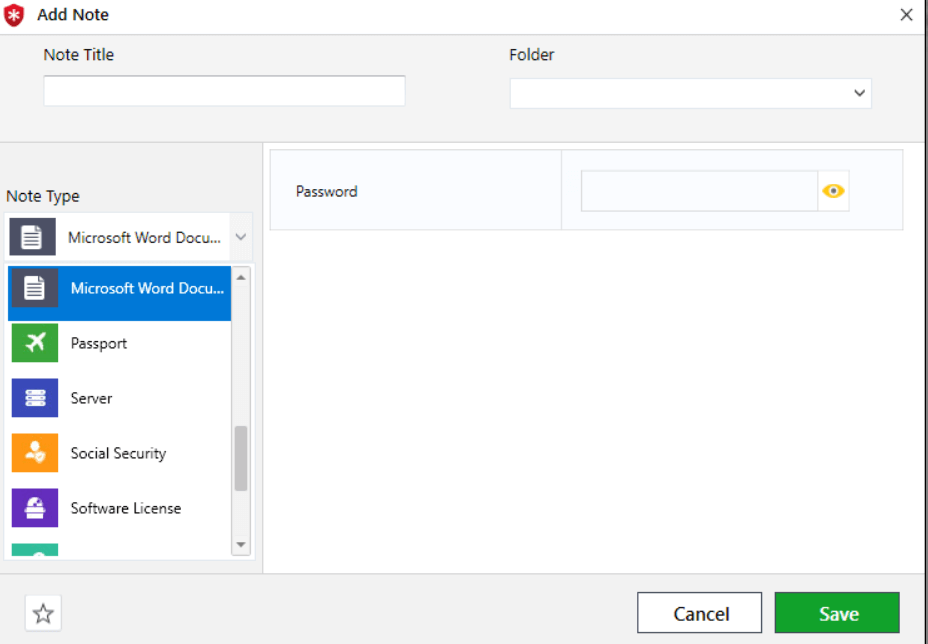Pick Social Security in the list
The width and height of the screenshot is (928, 644).
coord(118,453)
